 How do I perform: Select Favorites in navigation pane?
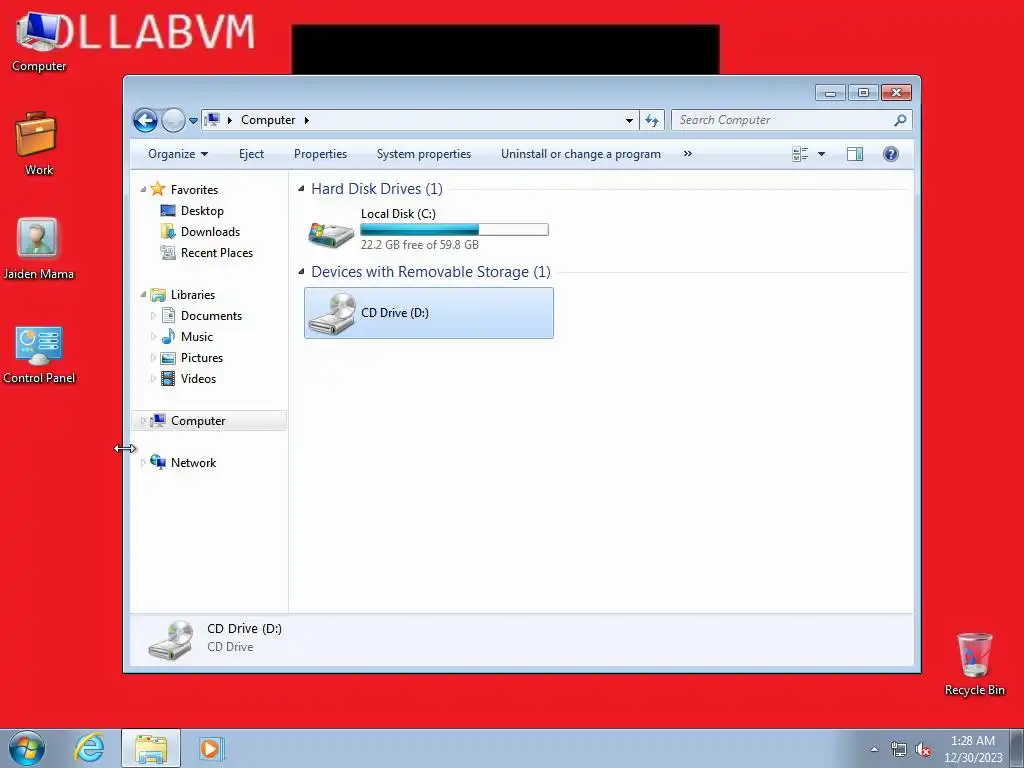(x=194, y=189)
